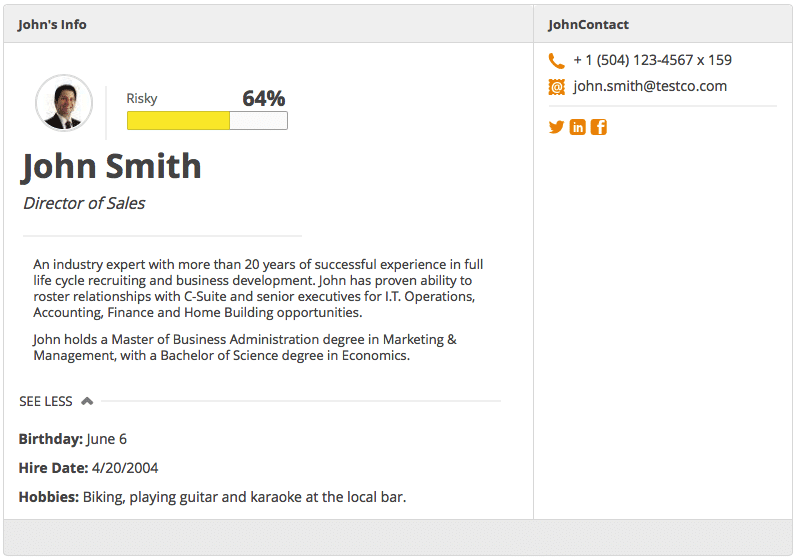Click the Hobbies line about biking
Image resolution: width=796 pixels, height=558 pixels.
(212, 497)
